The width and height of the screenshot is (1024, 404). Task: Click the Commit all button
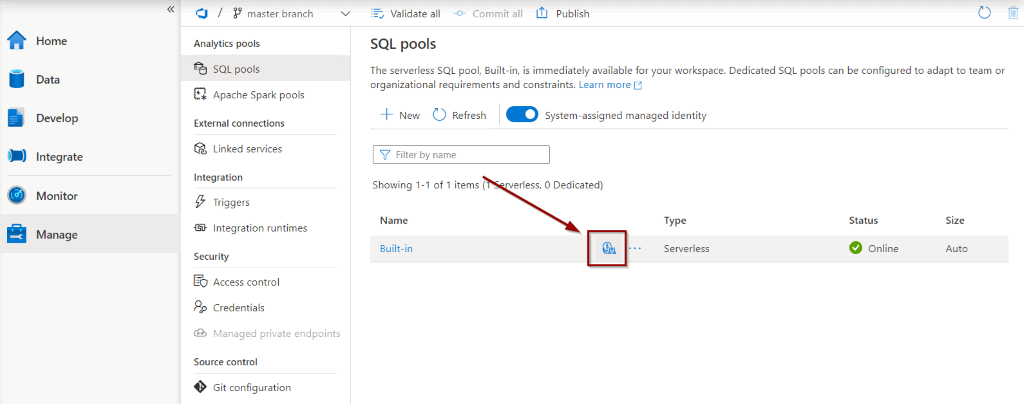[x=488, y=13]
